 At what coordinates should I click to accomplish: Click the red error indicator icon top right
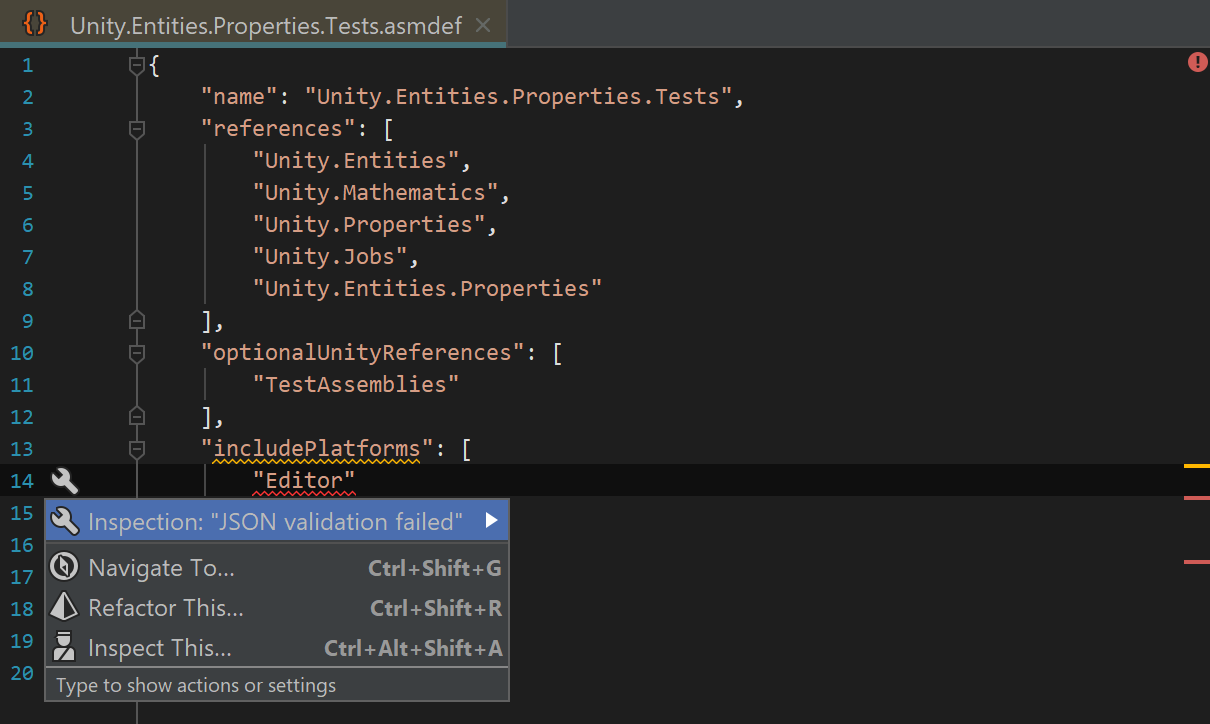pyautogui.click(x=1197, y=63)
